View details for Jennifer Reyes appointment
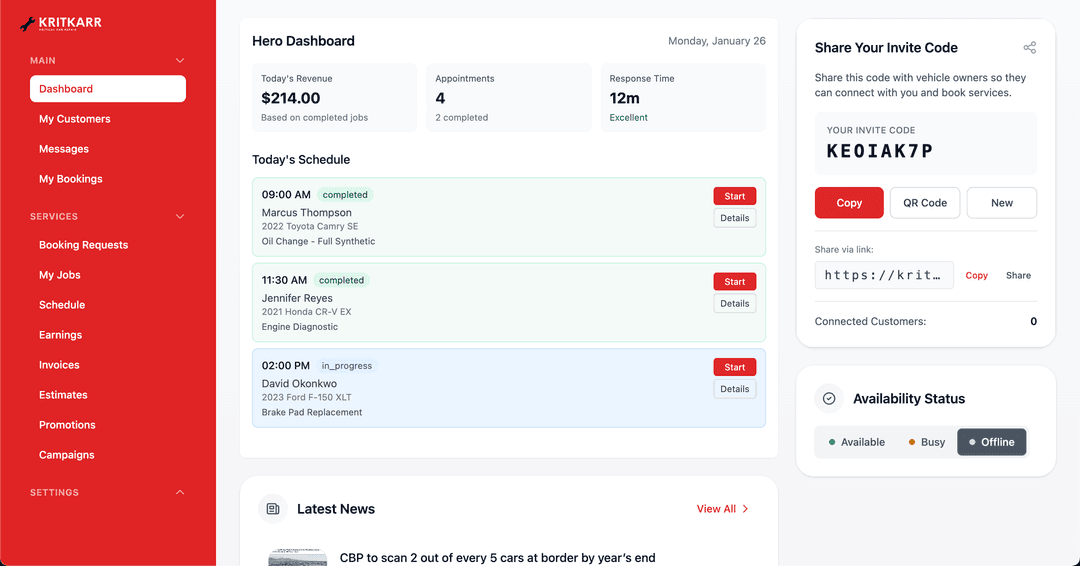Viewport: 1080px width, 566px height. tap(734, 304)
